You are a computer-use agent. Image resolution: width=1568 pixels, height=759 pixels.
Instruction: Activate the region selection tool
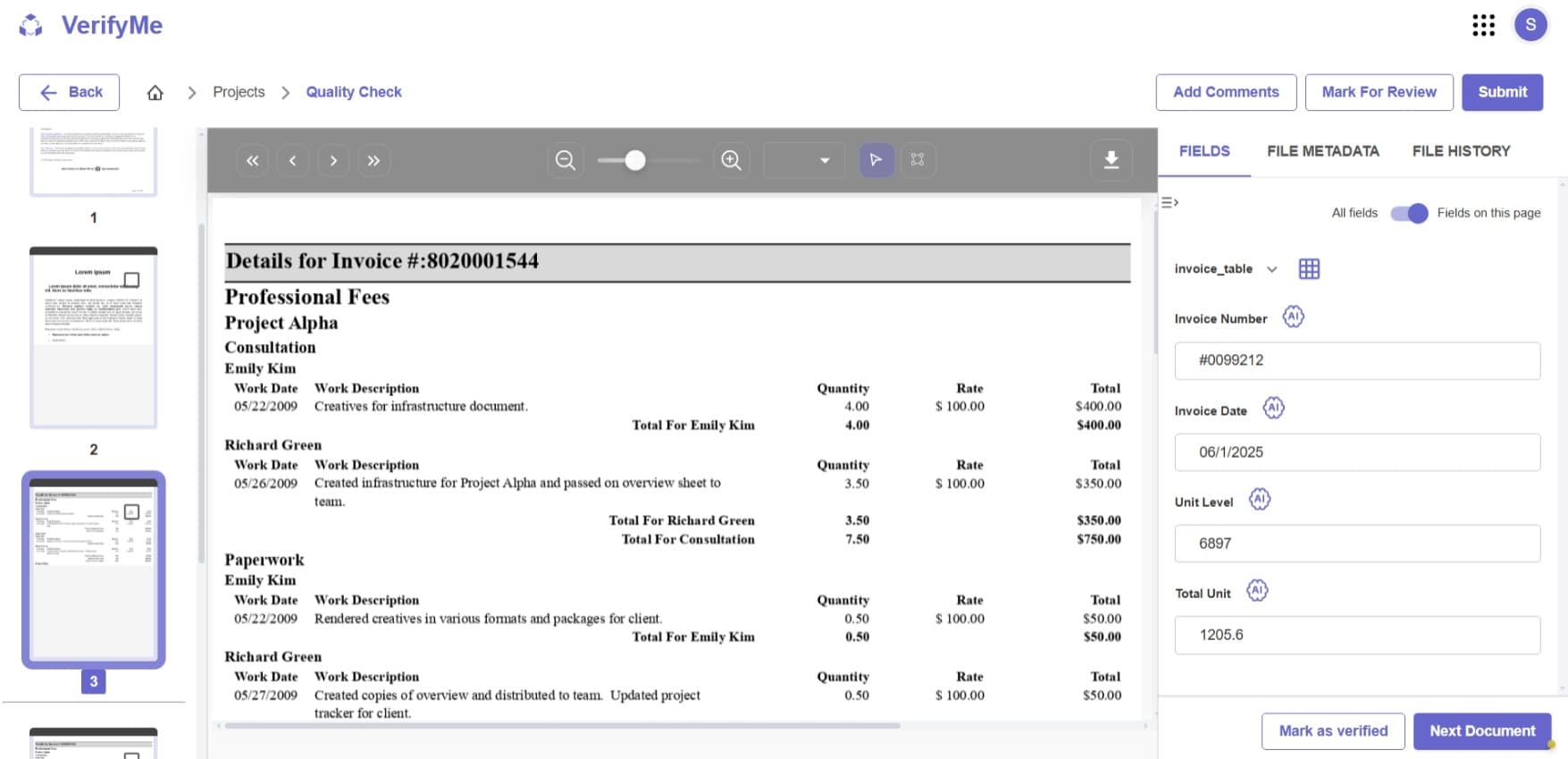coord(918,160)
